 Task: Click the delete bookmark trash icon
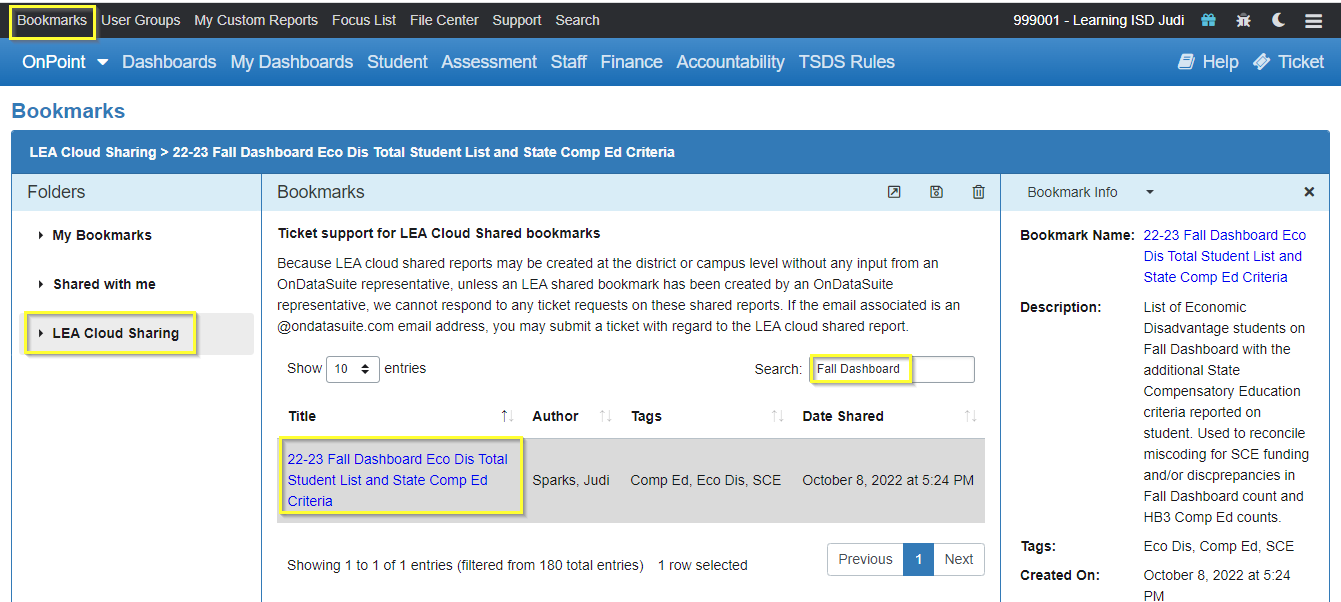[x=978, y=192]
